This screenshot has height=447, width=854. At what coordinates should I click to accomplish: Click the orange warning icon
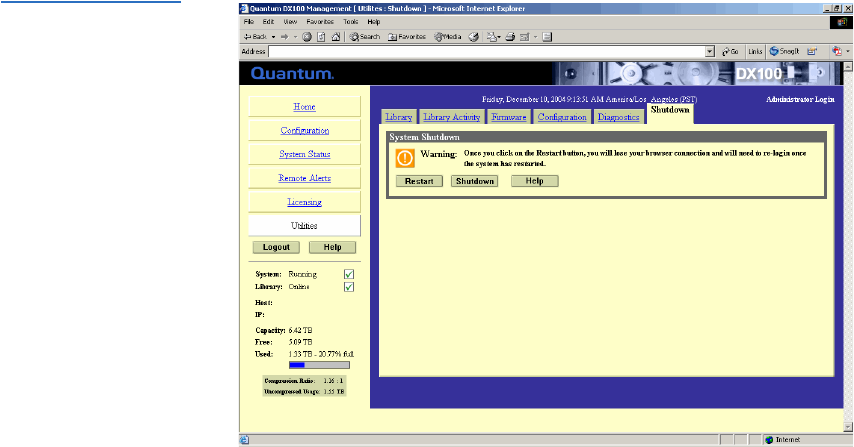click(x=405, y=158)
